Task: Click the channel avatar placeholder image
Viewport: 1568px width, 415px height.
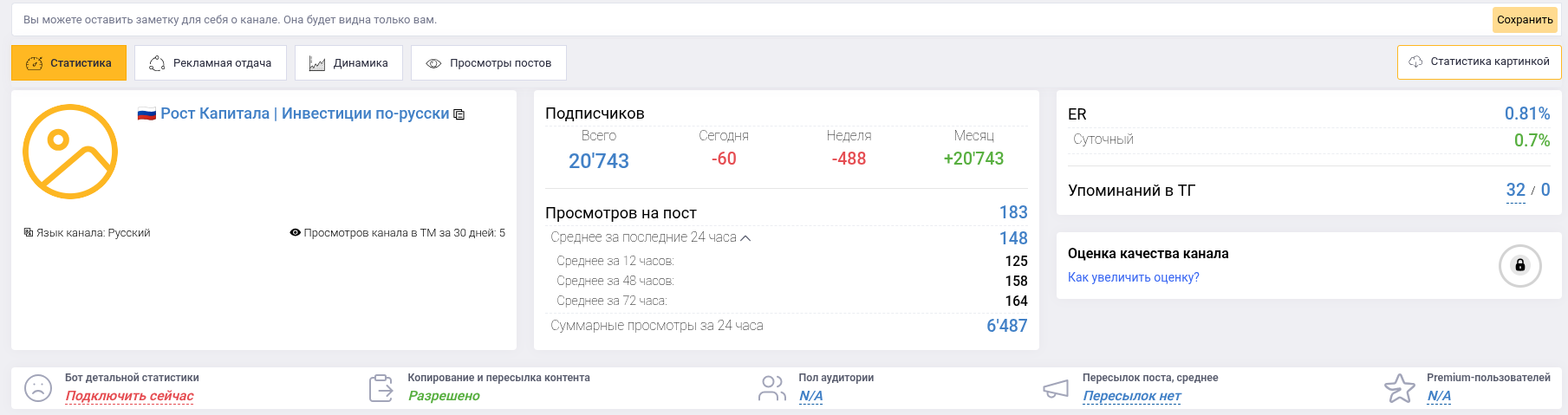Action: coord(70,152)
